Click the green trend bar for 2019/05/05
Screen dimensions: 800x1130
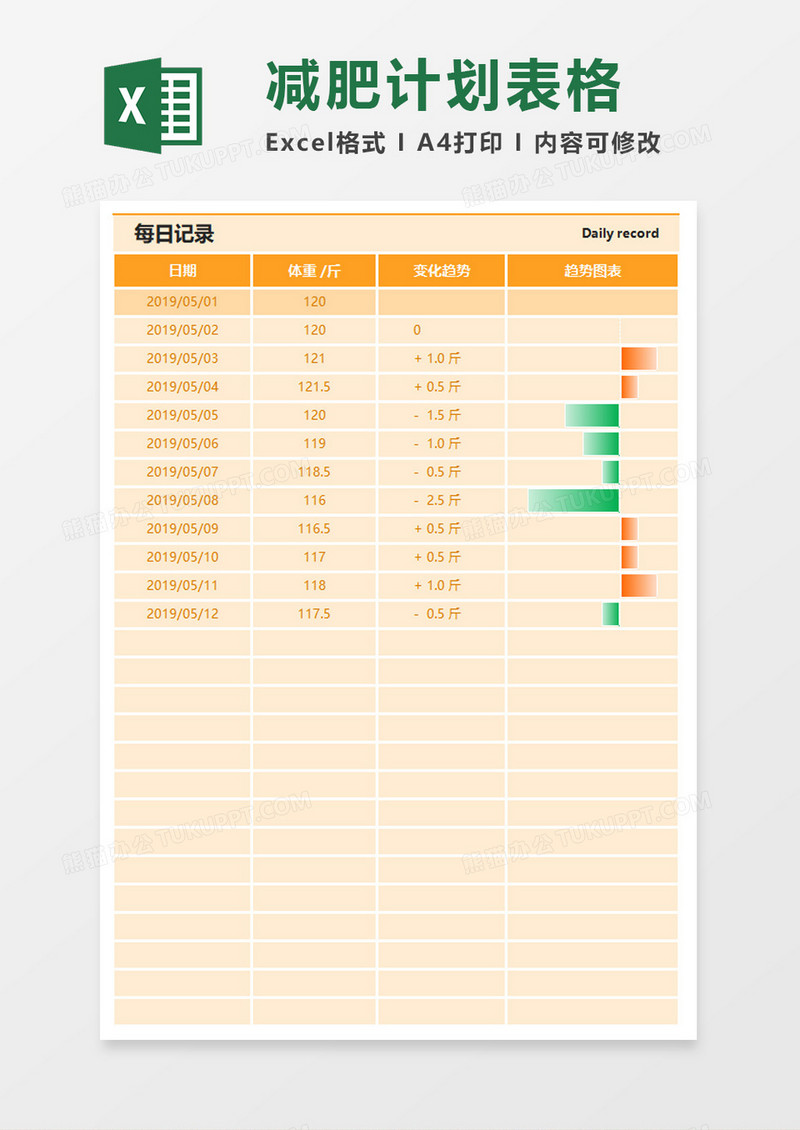(x=592, y=415)
